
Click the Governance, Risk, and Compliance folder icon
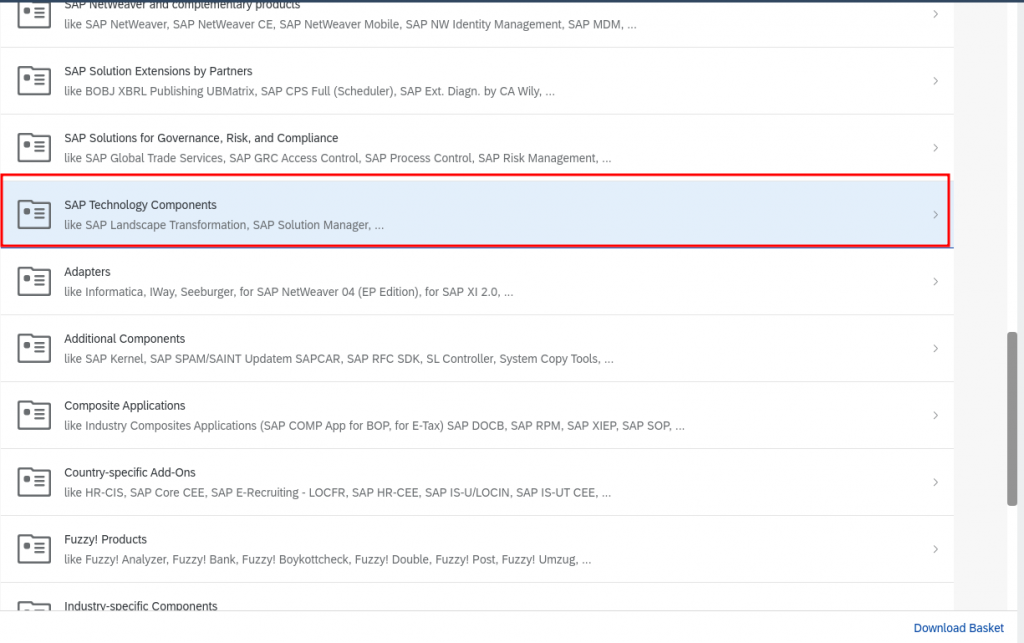[x=34, y=147]
